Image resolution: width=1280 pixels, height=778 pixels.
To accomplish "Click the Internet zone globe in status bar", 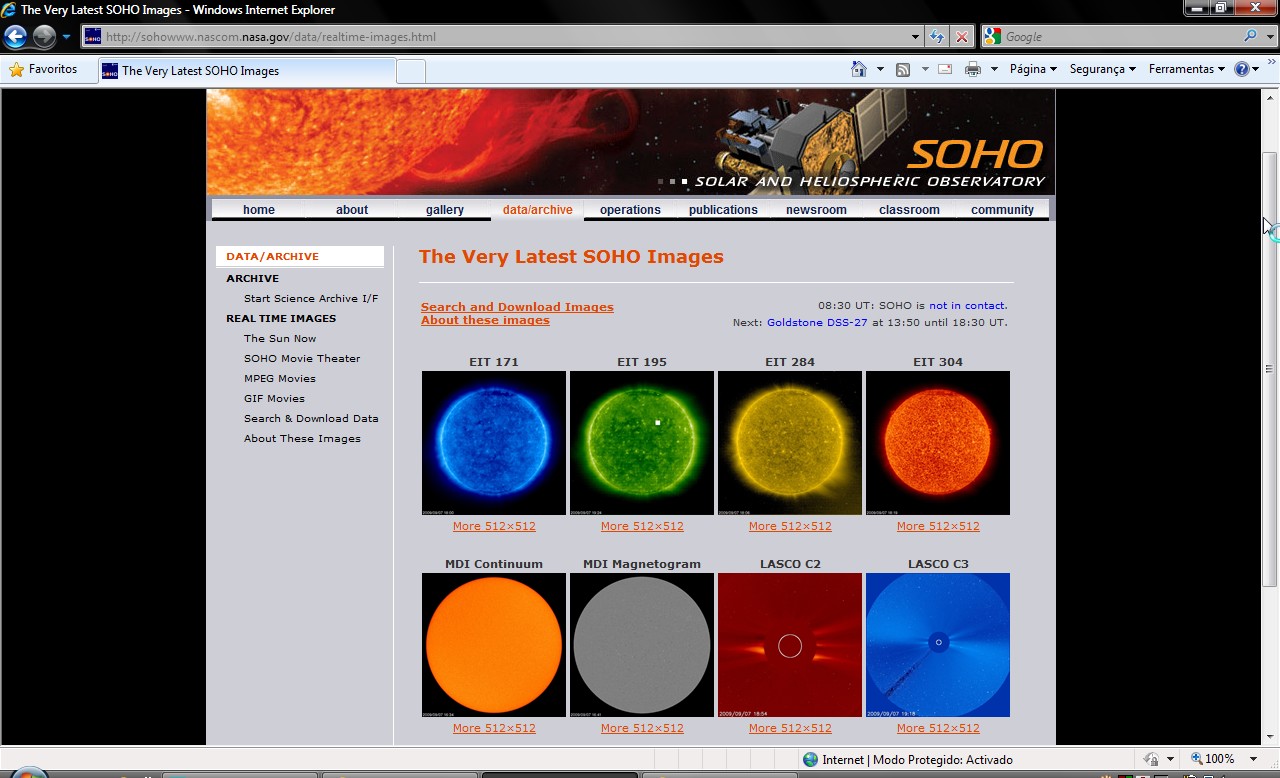I will click(810, 760).
